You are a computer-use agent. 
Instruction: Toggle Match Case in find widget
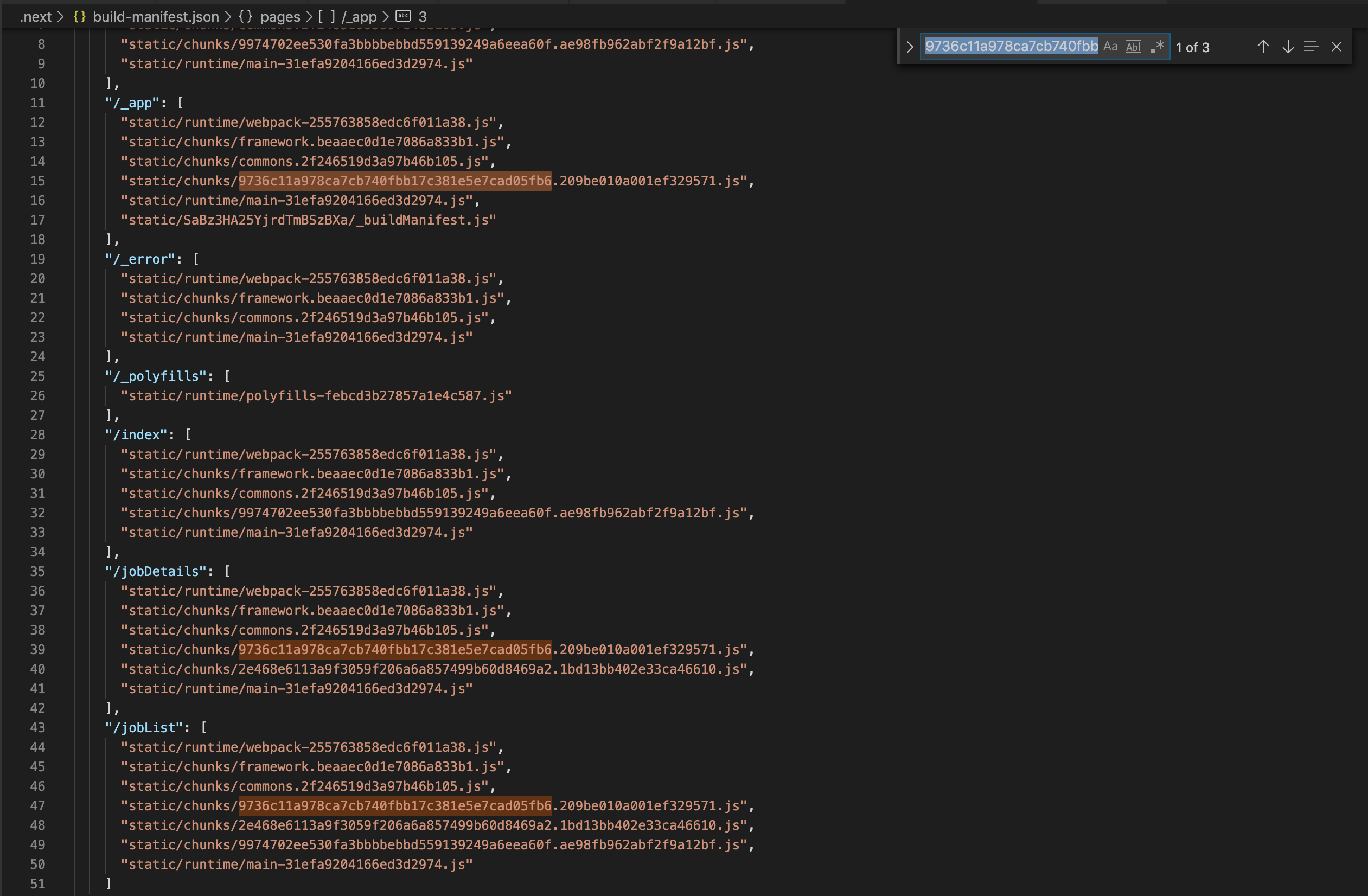pyautogui.click(x=1110, y=47)
